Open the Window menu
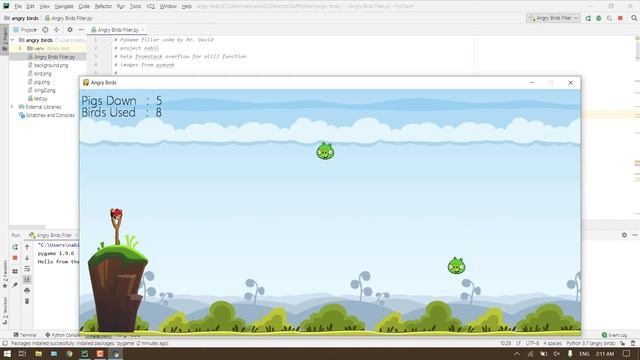Viewport: 640px width, 360px height. pos(168,7)
